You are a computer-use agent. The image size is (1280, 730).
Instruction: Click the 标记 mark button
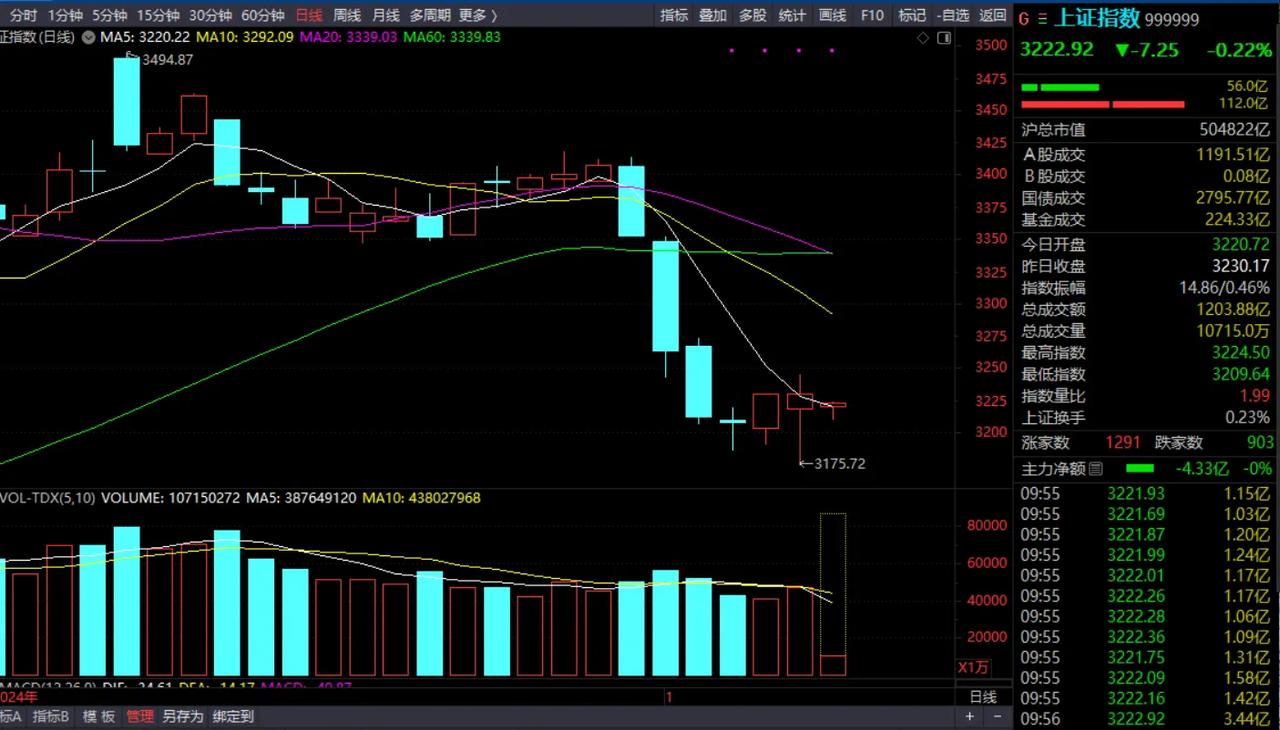point(912,15)
